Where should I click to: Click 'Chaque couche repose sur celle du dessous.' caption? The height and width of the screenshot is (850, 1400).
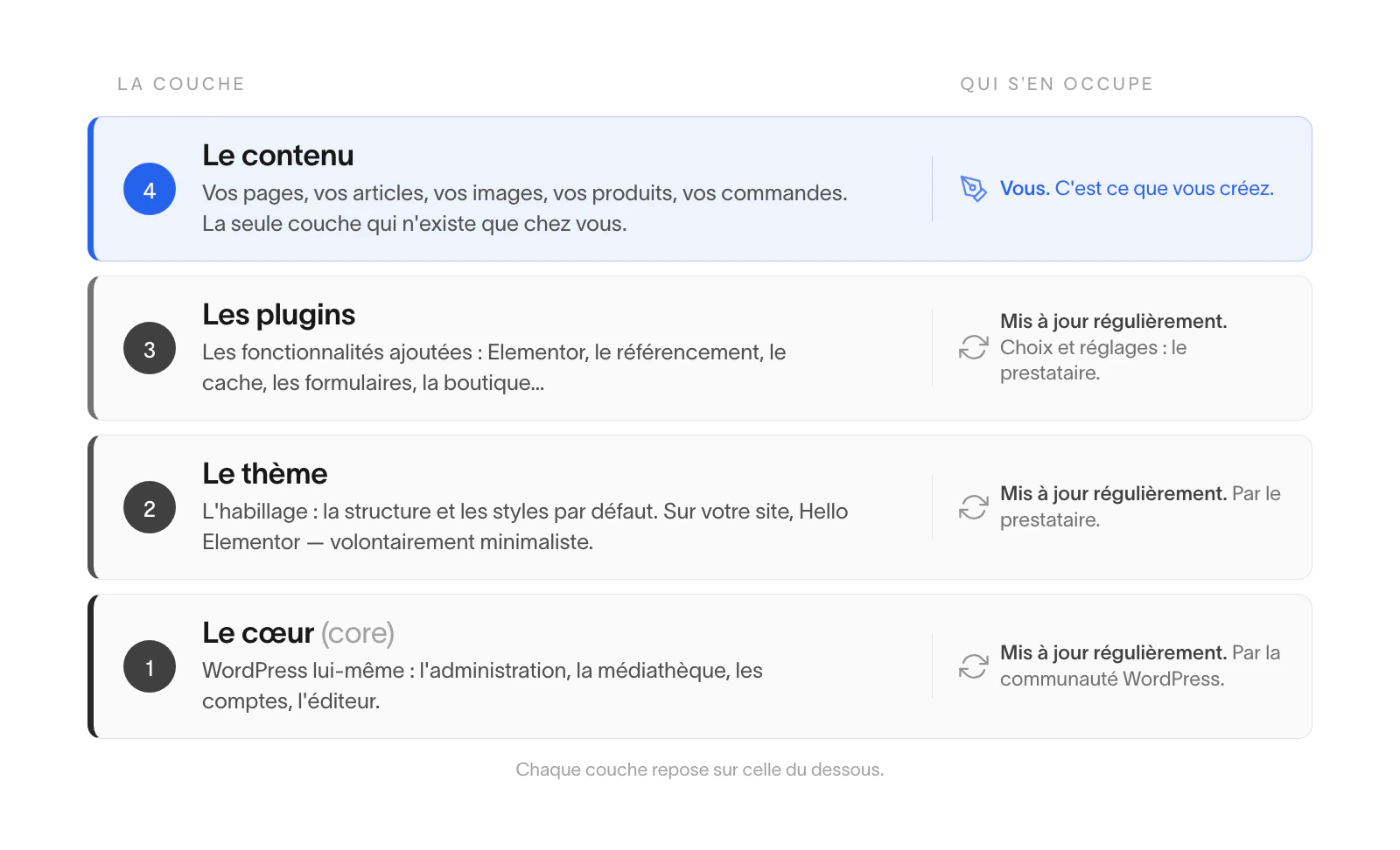click(x=700, y=770)
